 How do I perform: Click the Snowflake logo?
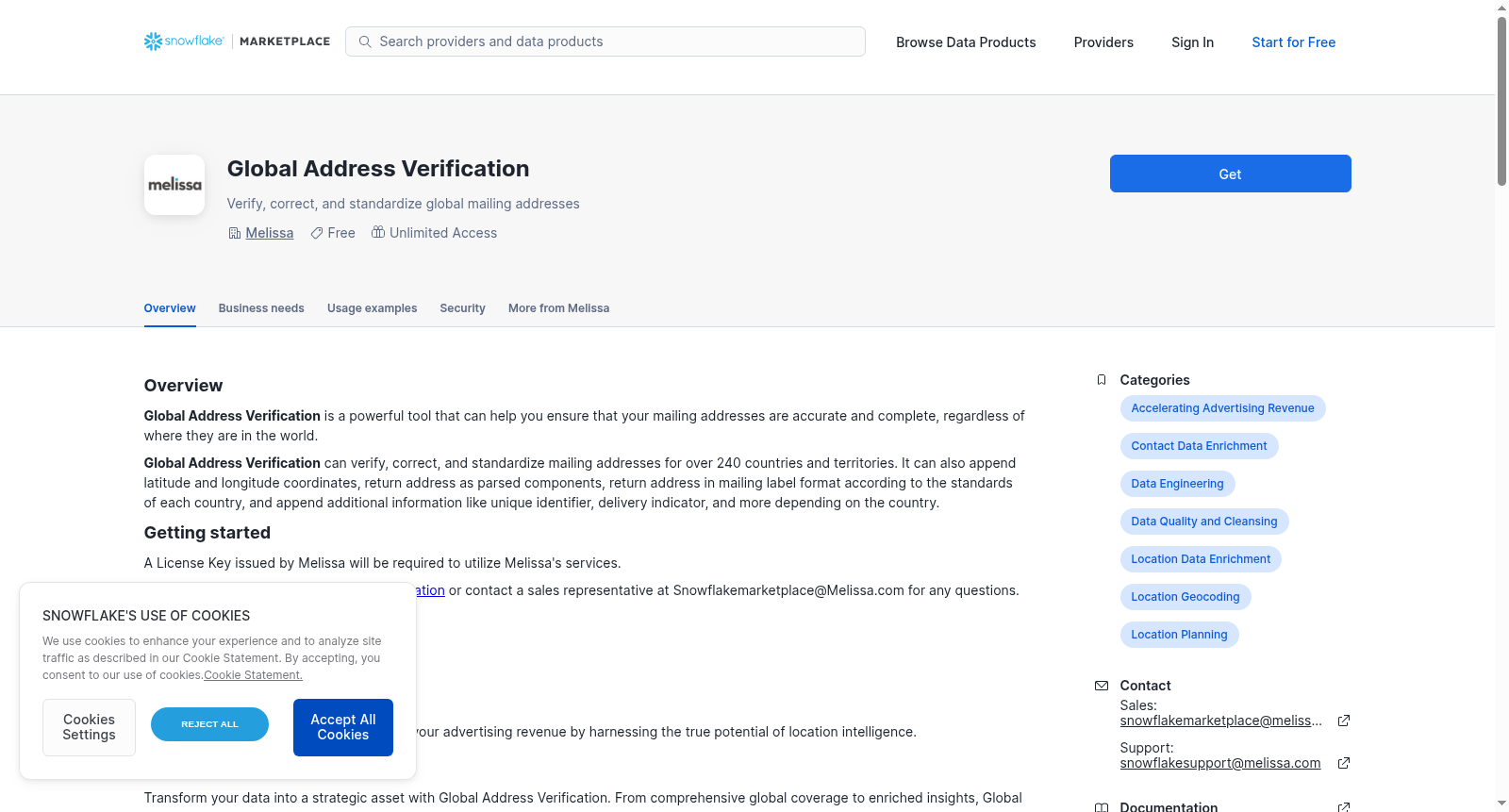pos(184,41)
